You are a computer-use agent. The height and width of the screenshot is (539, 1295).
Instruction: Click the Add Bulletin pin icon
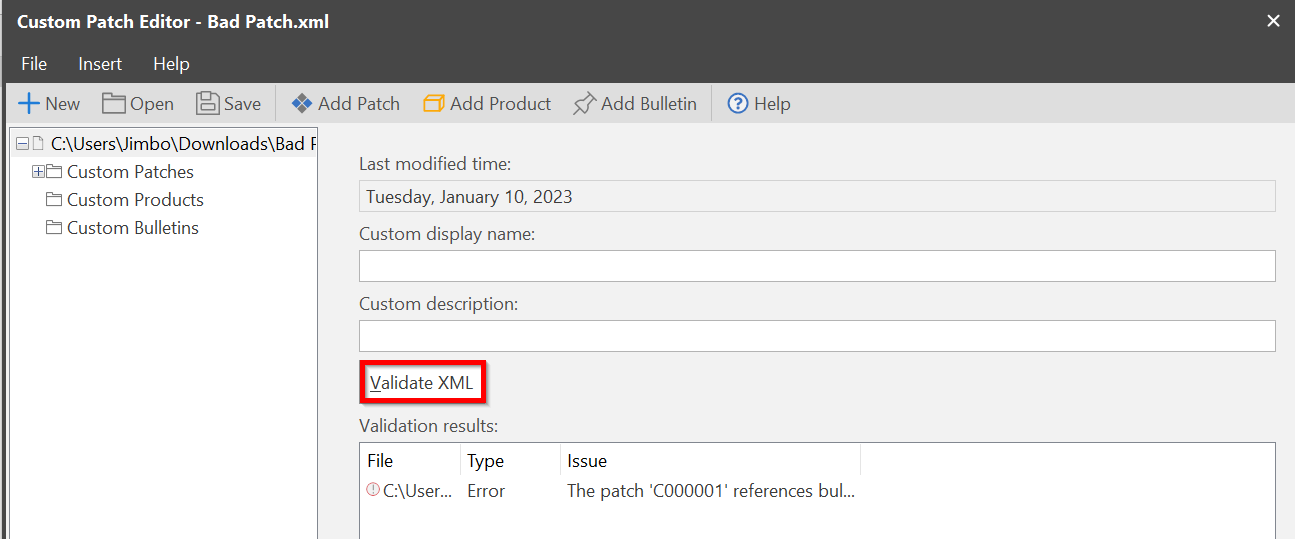point(584,104)
